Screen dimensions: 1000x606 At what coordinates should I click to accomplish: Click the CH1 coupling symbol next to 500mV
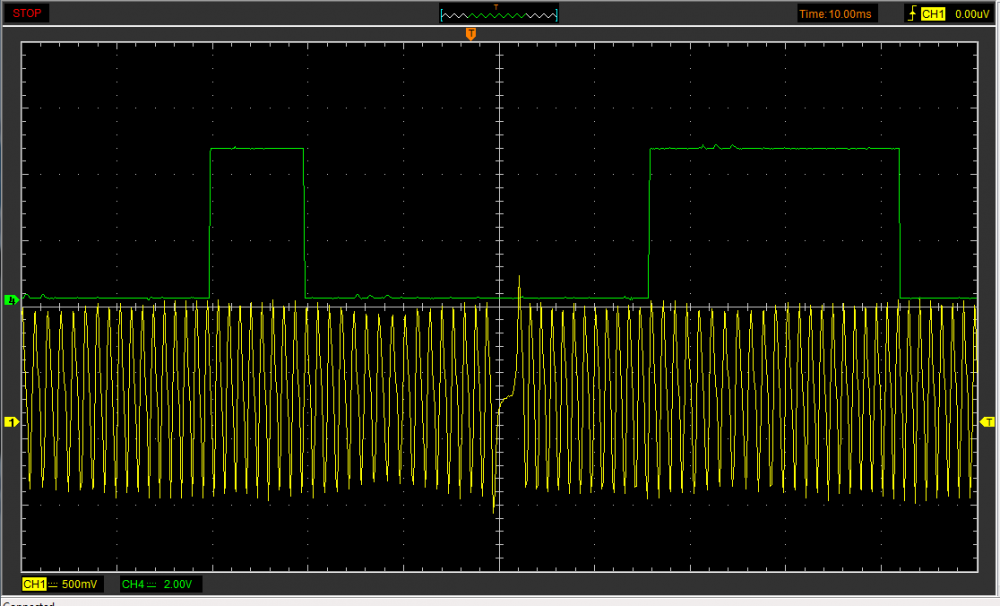tap(53, 583)
